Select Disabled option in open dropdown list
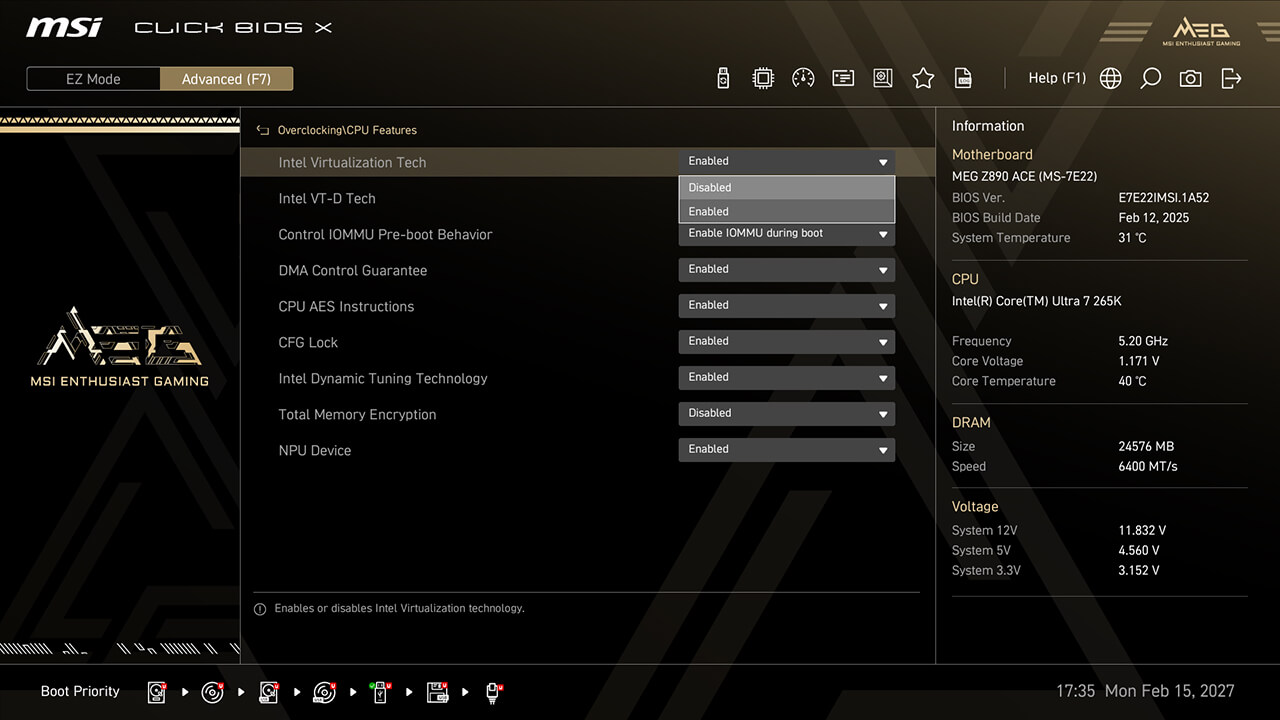The height and width of the screenshot is (720, 1280). (x=786, y=188)
